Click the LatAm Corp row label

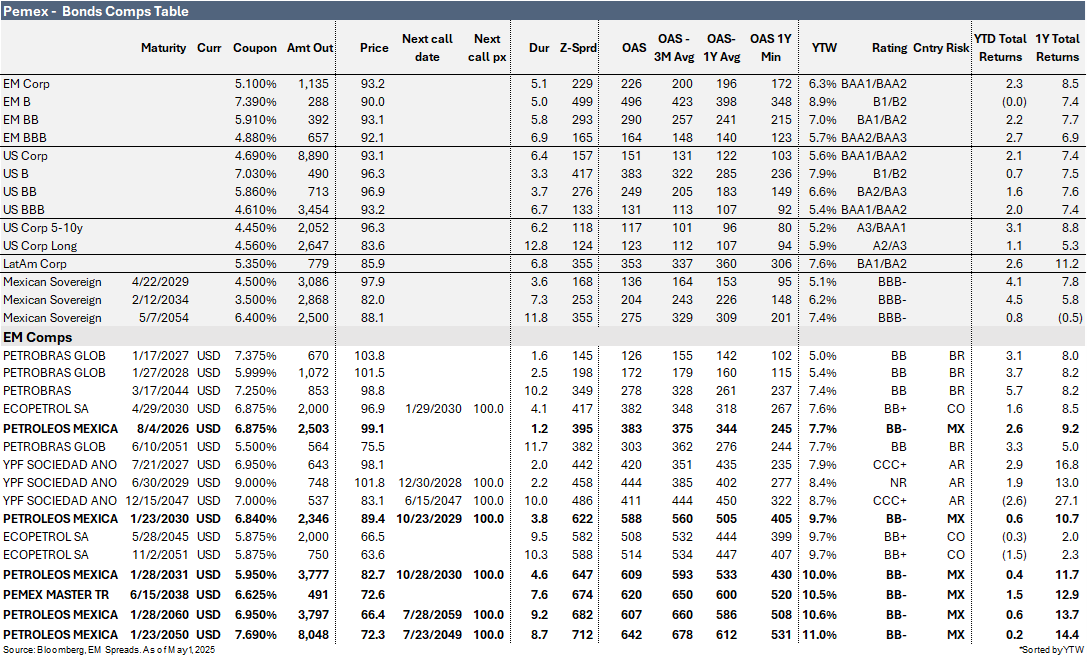(35, 264)
